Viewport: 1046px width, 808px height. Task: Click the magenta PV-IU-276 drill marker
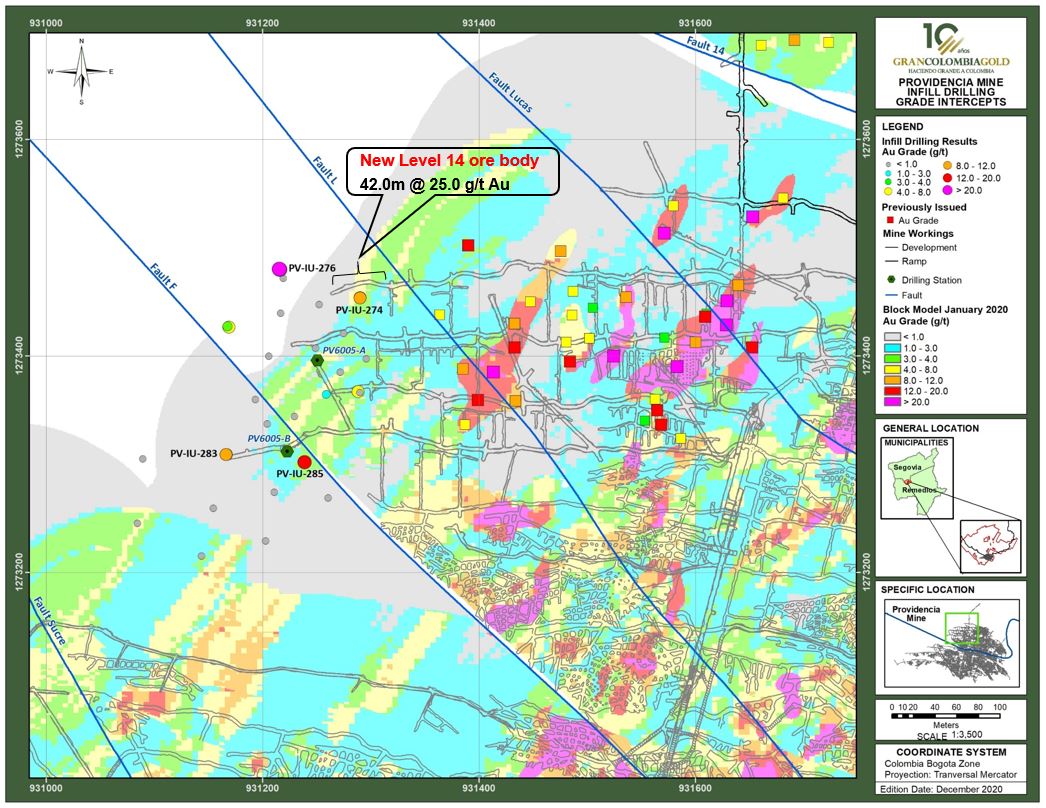point(280,269)
